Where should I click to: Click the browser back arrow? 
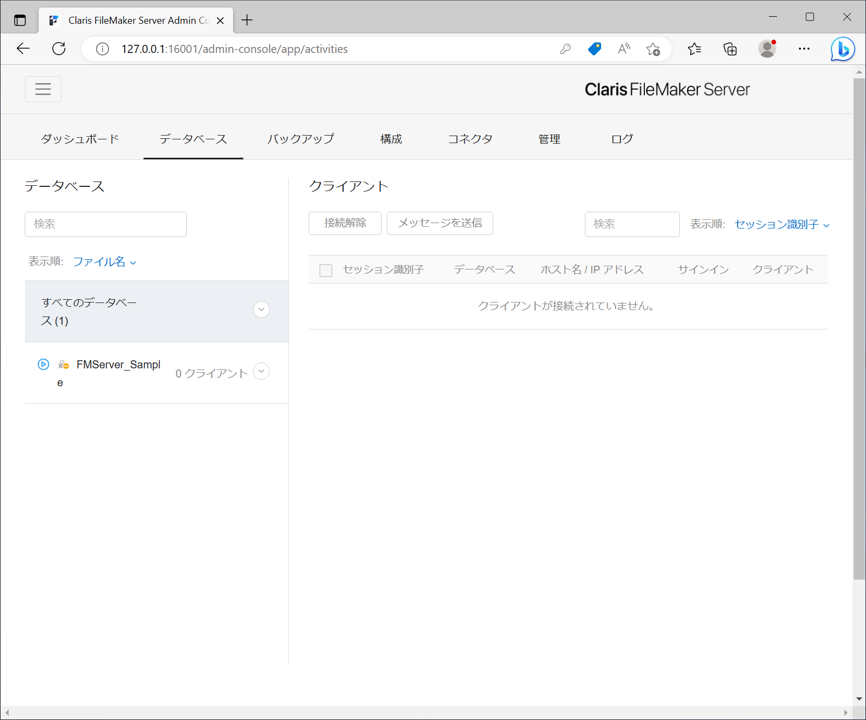point(23,49)
